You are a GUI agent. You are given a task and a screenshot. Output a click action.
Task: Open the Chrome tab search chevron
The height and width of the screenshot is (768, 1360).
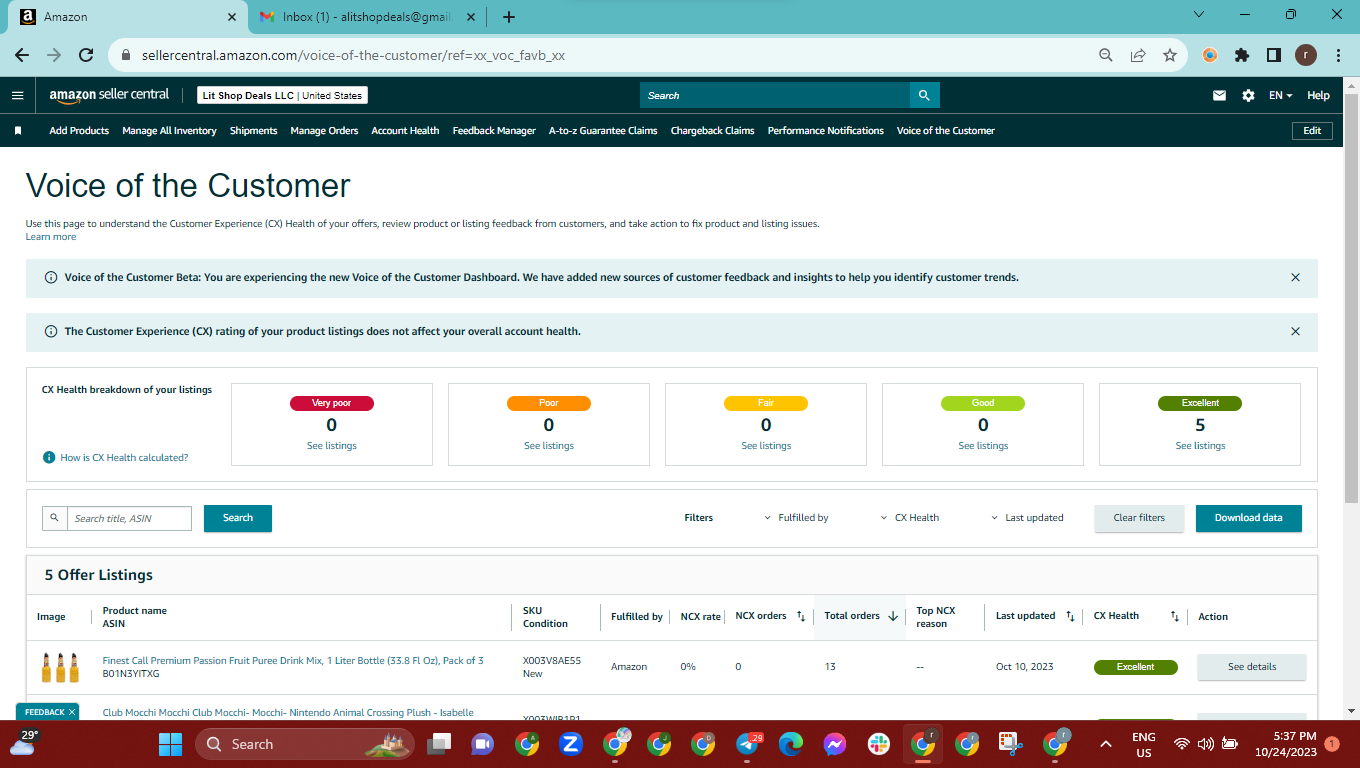tap(1200, 15)
